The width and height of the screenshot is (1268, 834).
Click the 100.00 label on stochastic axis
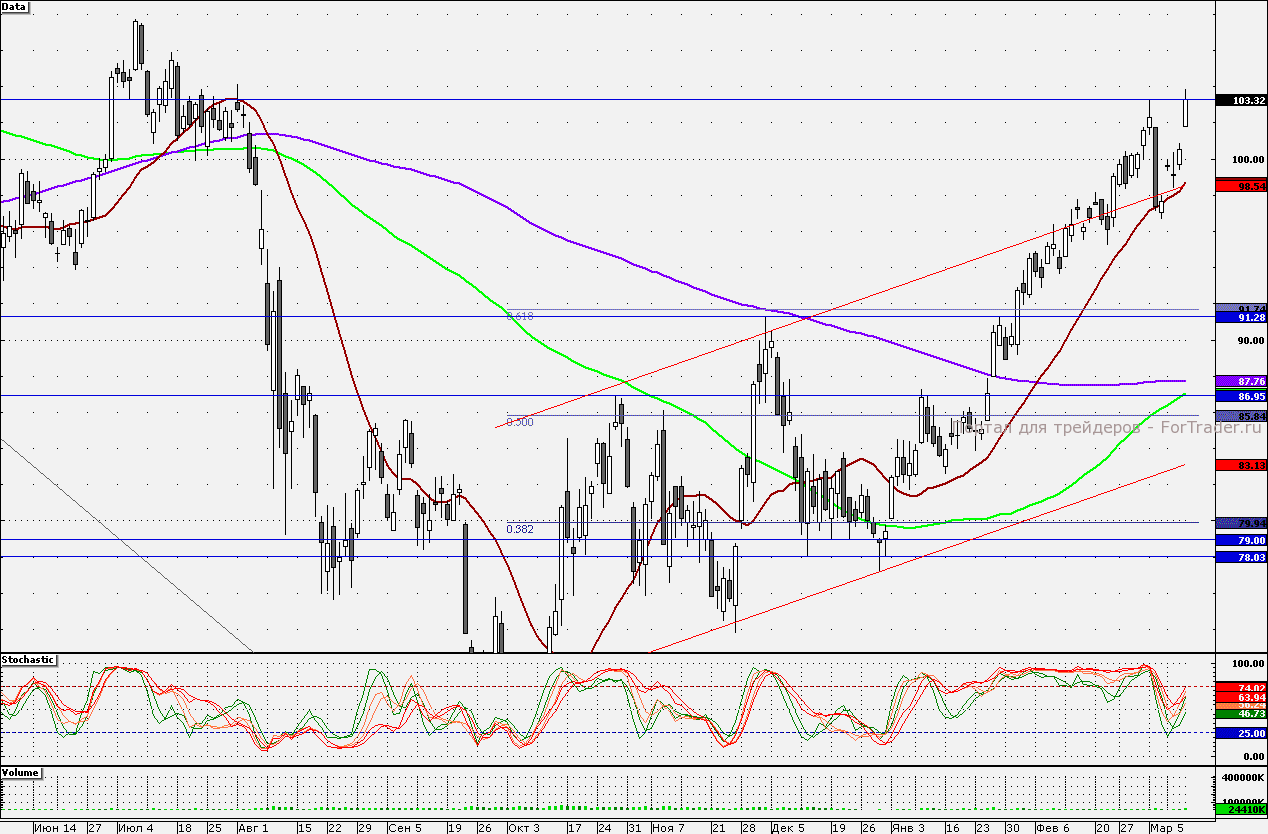(x=1250, y=664)
